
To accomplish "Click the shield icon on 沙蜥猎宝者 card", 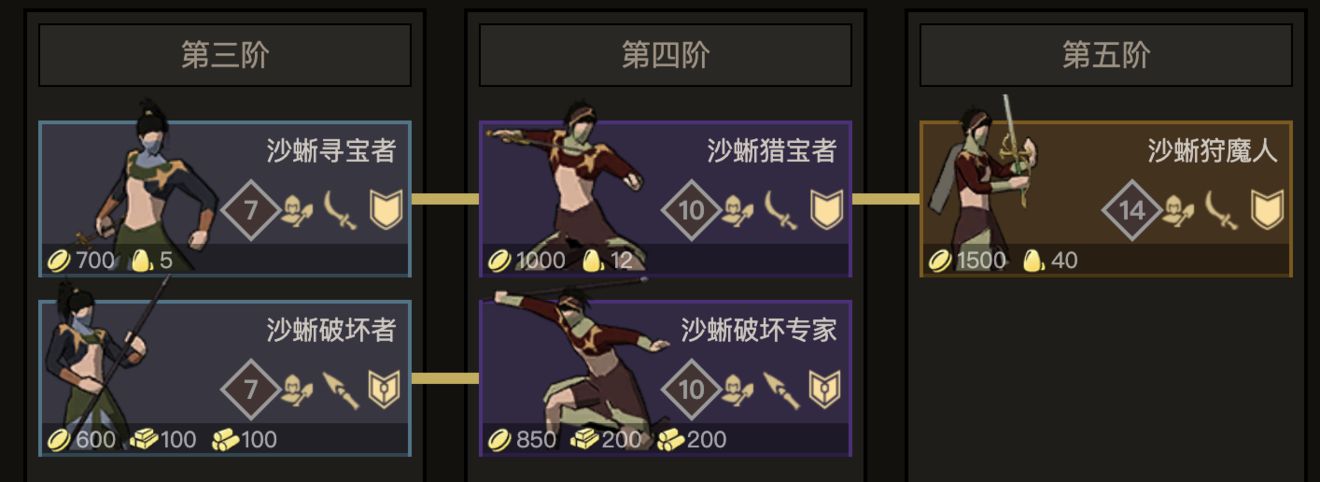I will pyautogui.click(x=827, y=211).
